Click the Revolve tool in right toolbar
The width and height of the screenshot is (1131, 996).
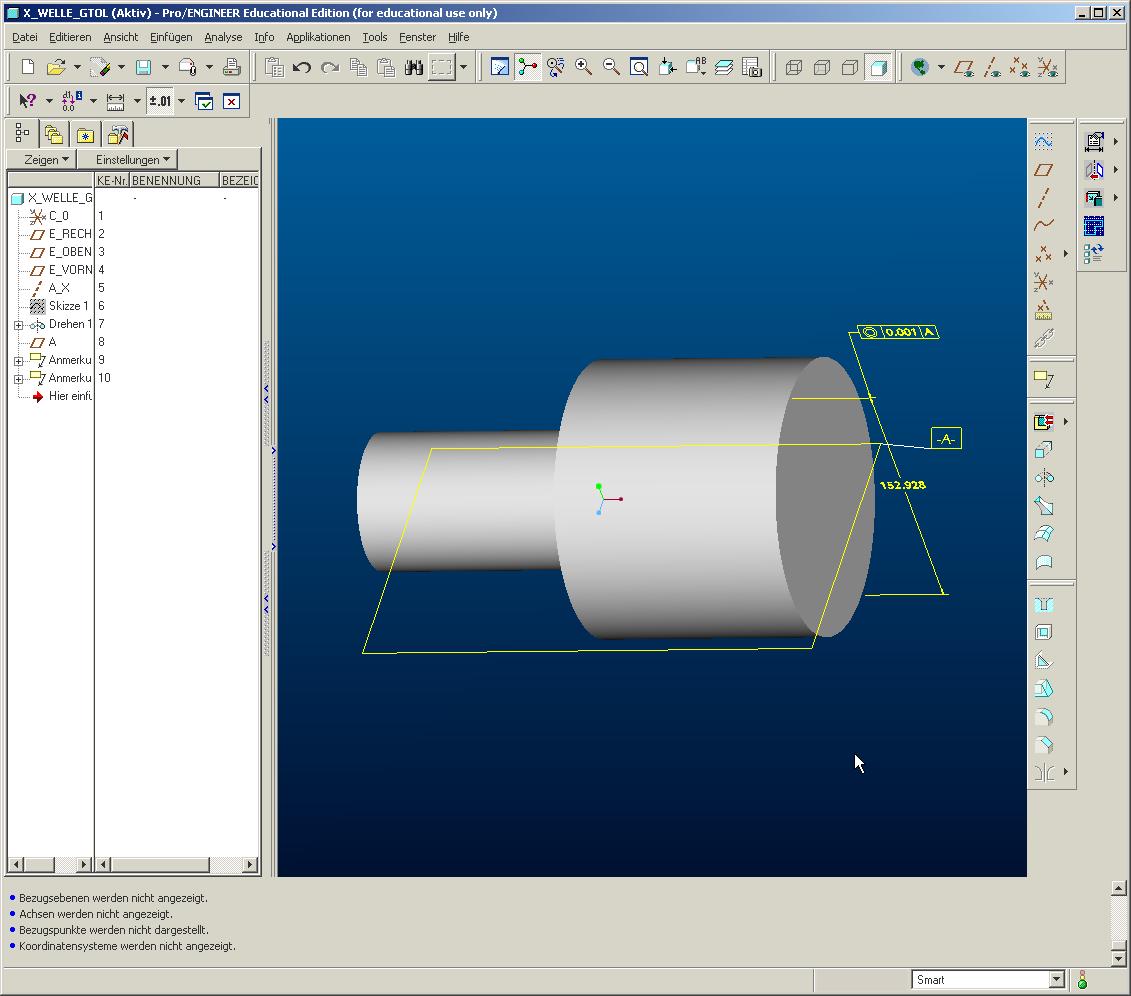(1044, 478)
